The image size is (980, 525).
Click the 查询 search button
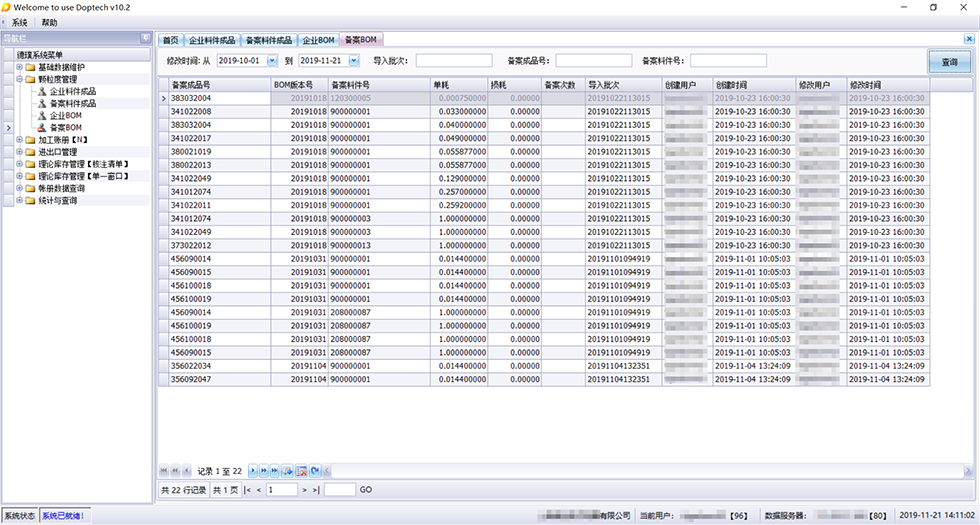click(949, 62)
